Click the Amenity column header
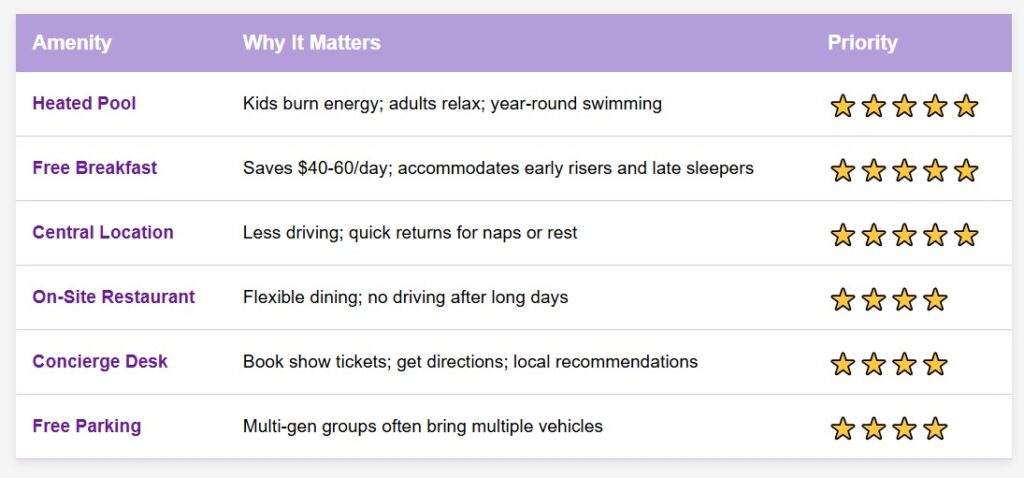The image size is (1024, 478). click(x=72, y=43)
